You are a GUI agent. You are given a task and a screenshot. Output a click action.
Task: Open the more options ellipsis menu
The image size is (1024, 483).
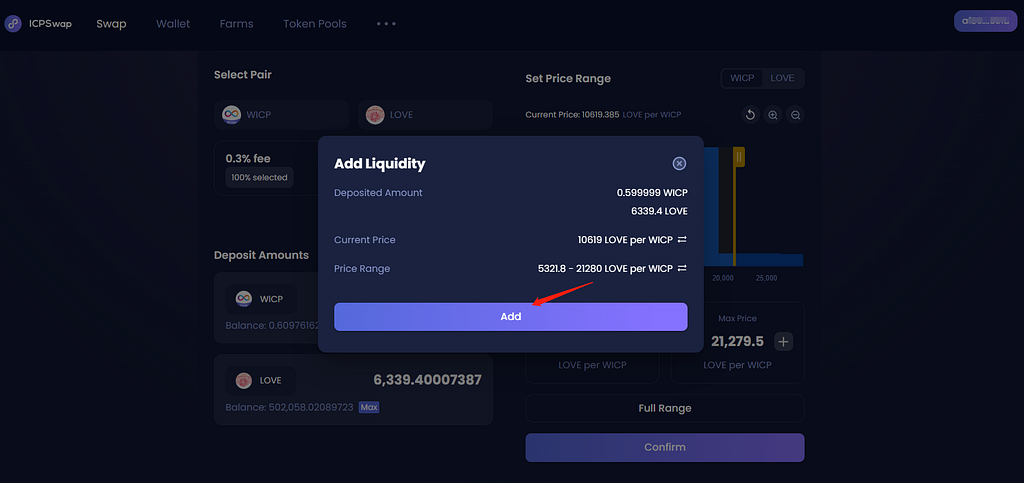(x=386, y=23)
